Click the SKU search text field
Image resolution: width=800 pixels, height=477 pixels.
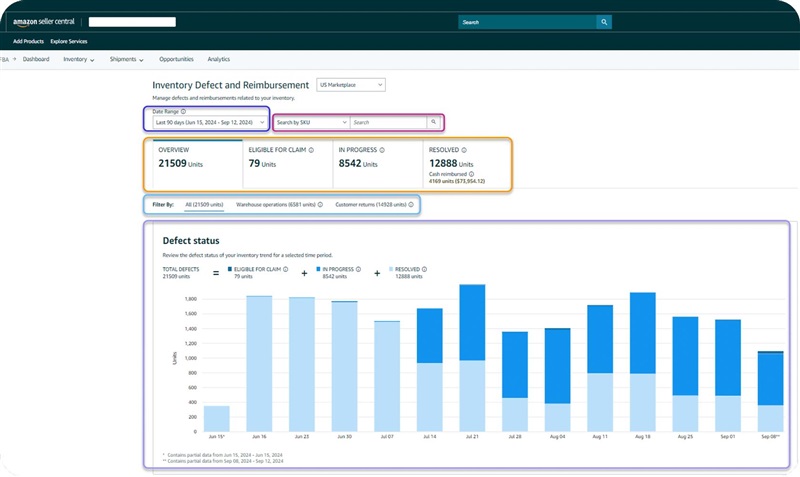(x=388, y=122)
